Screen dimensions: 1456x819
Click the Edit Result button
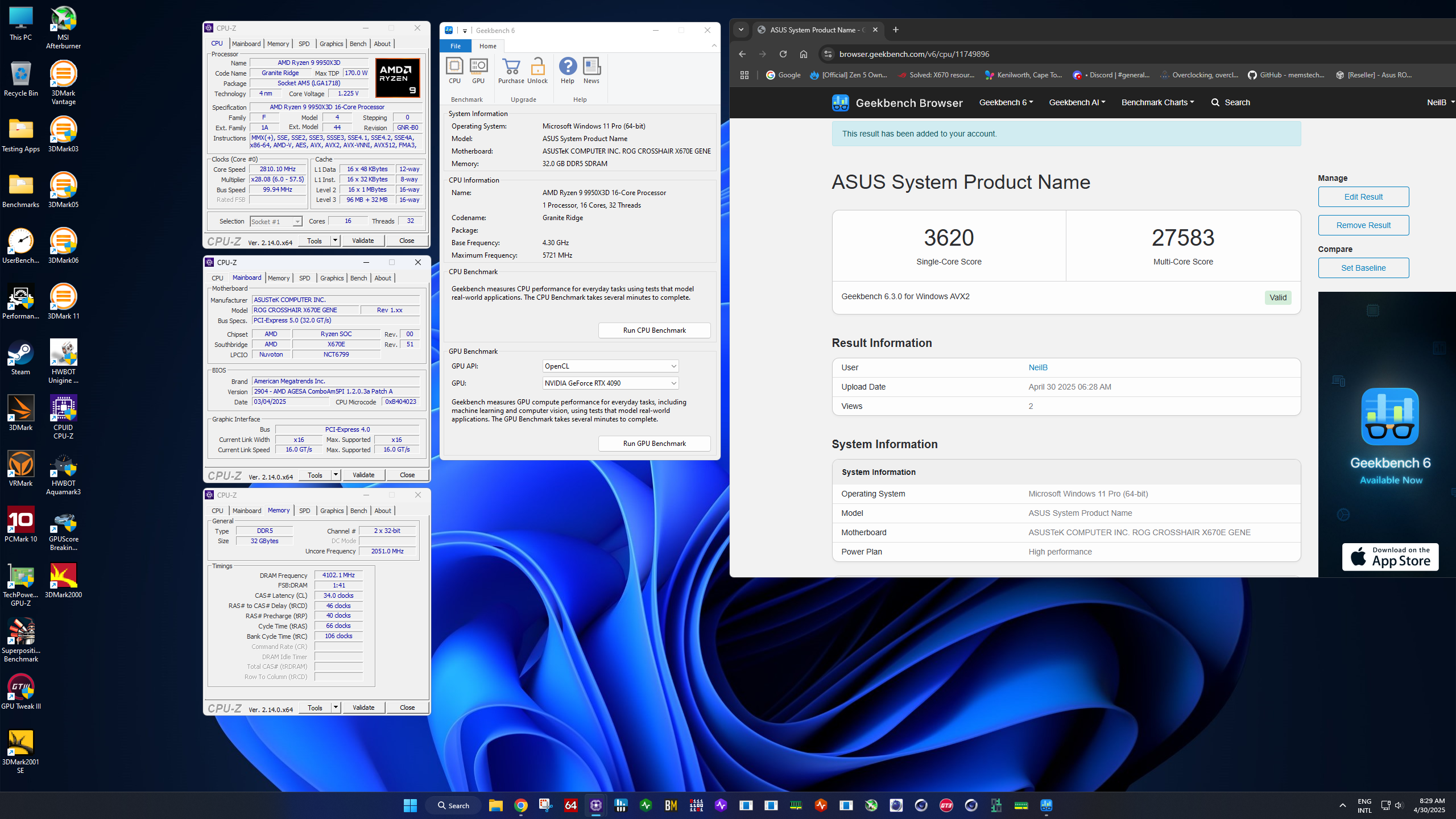(x=1363, y=197)
